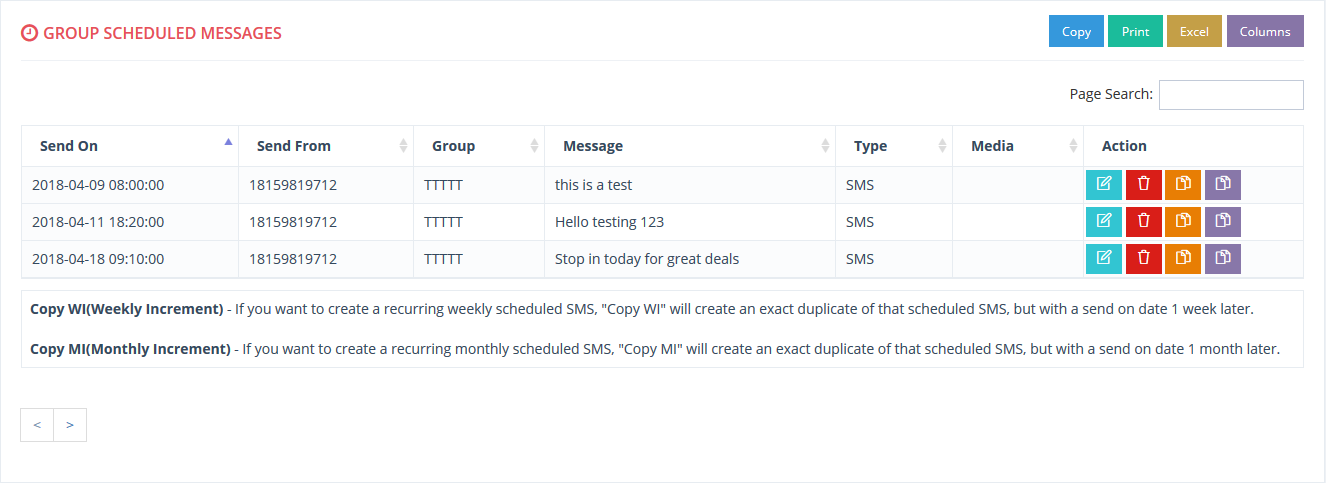Open the Columns visibility button

[x=1265, y=31]
